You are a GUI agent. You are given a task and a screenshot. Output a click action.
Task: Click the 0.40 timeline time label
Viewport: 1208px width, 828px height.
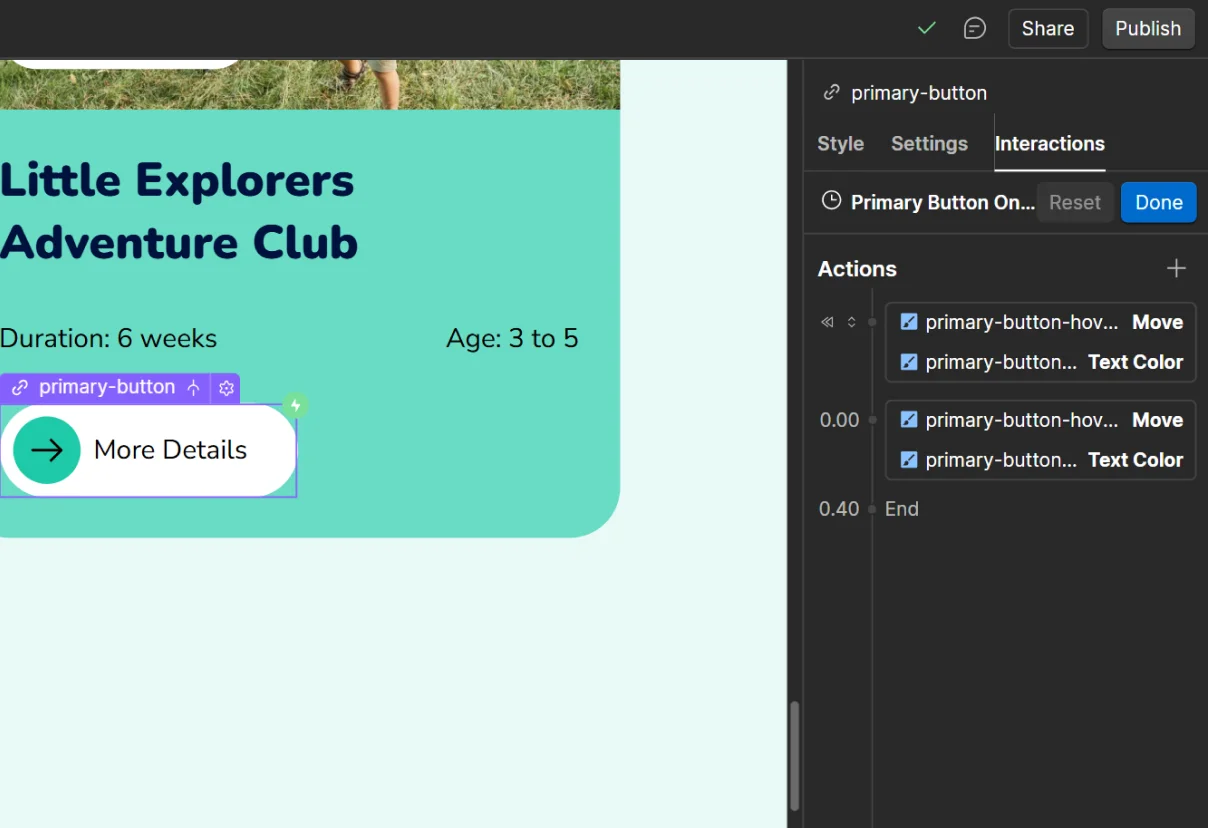coord(839,509)
